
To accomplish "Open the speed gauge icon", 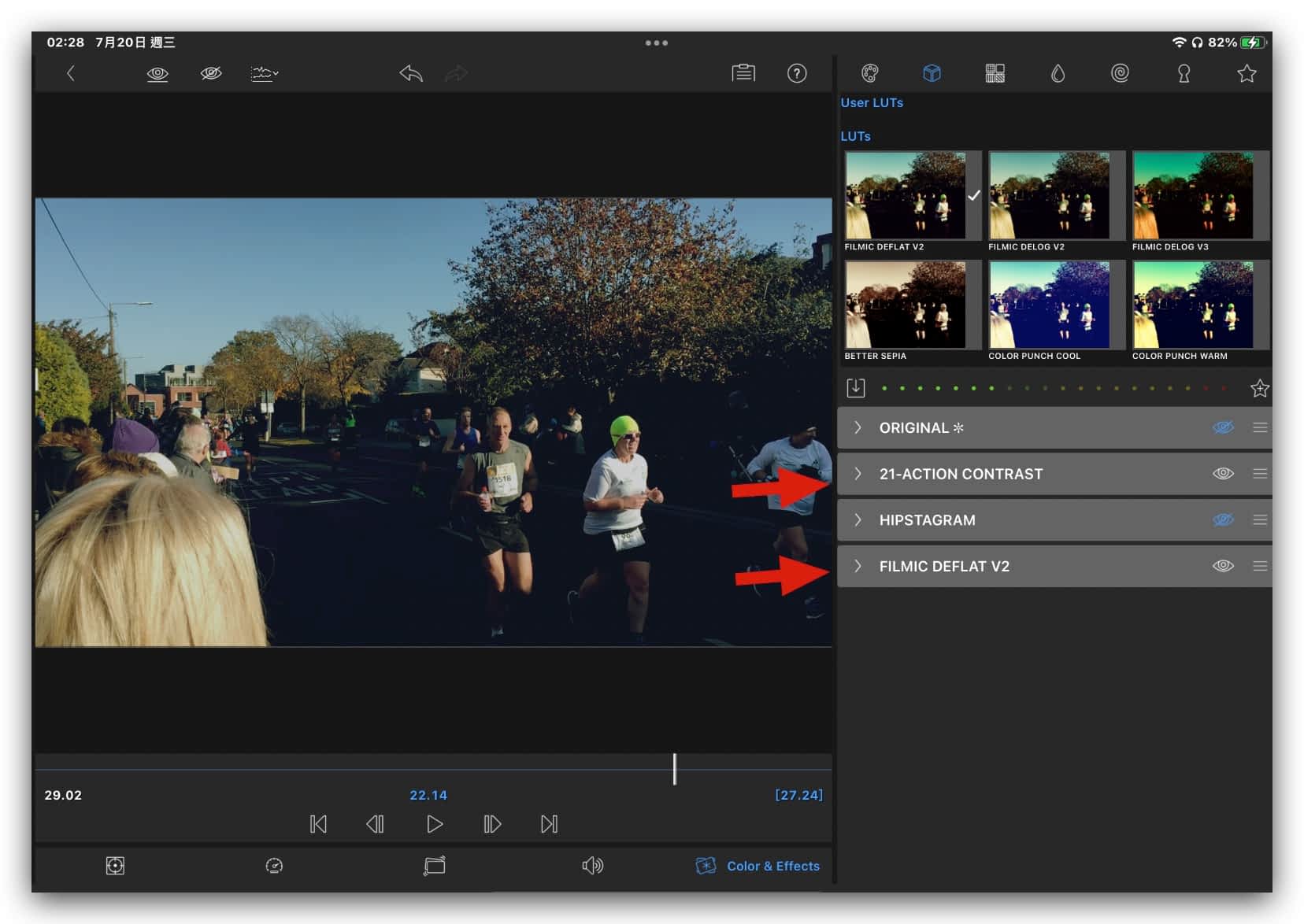I will (274, 866).
